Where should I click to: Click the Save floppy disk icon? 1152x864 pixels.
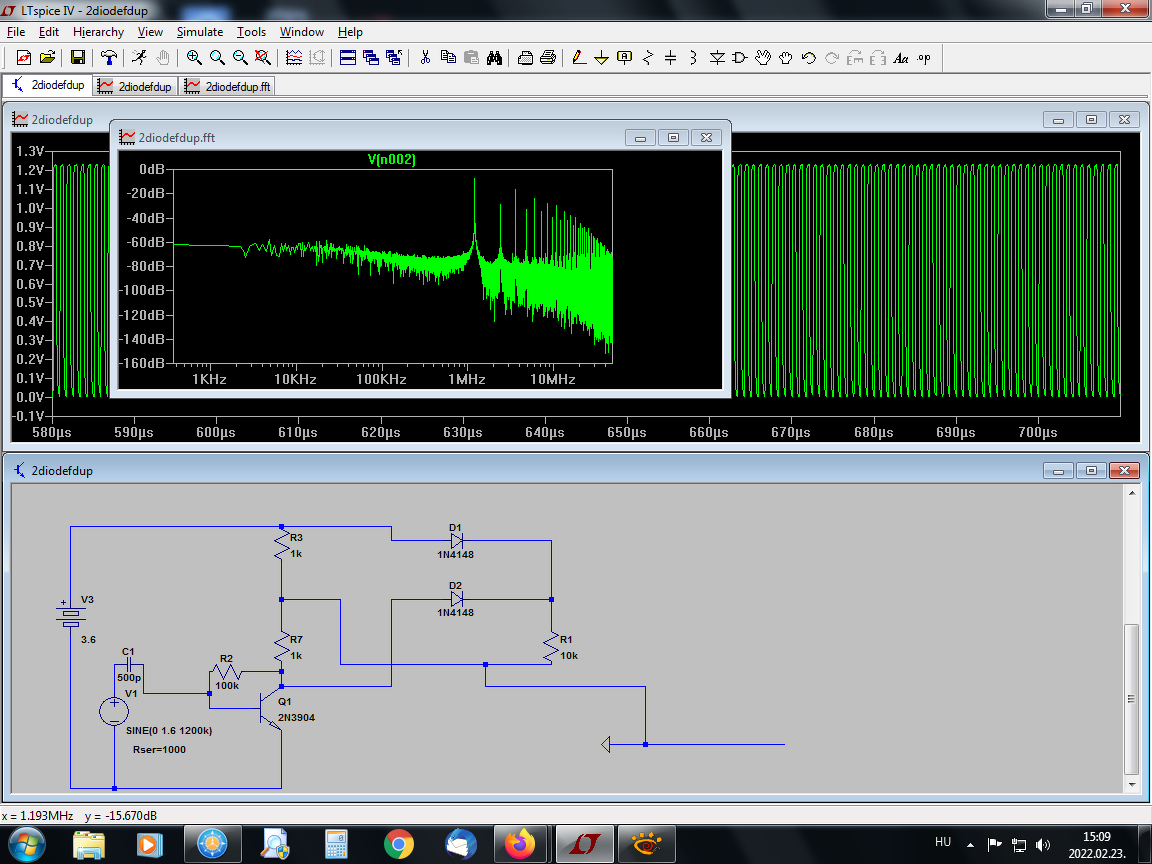78,58
